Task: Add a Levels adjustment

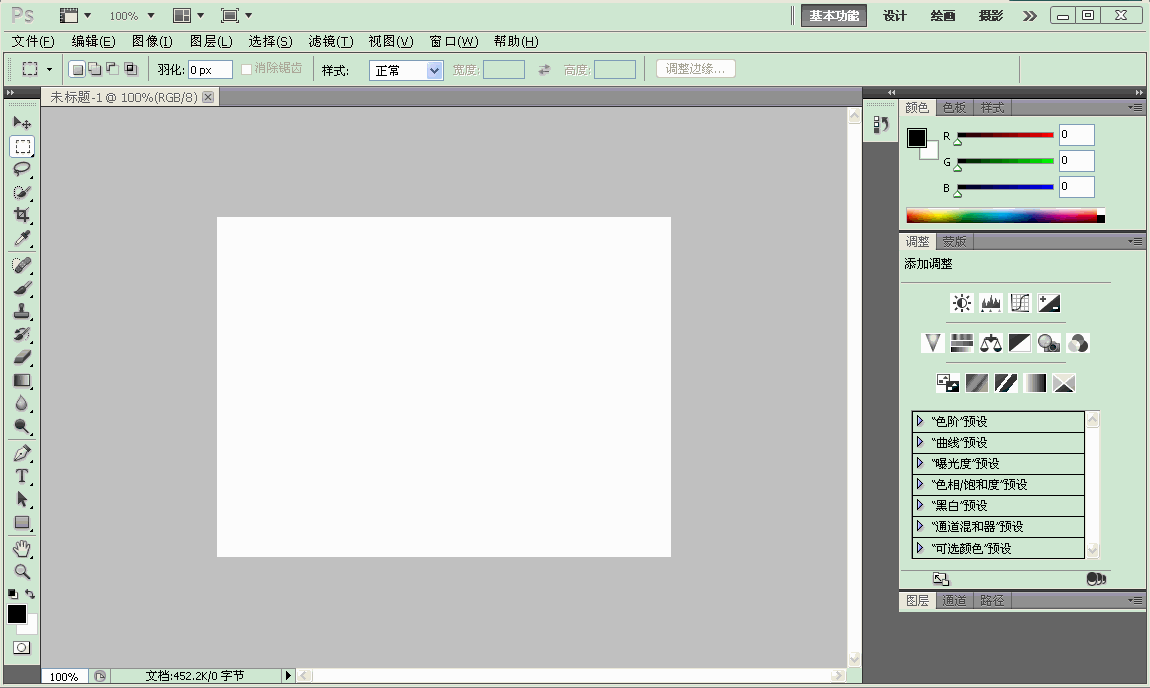Action: pos(991,303)
